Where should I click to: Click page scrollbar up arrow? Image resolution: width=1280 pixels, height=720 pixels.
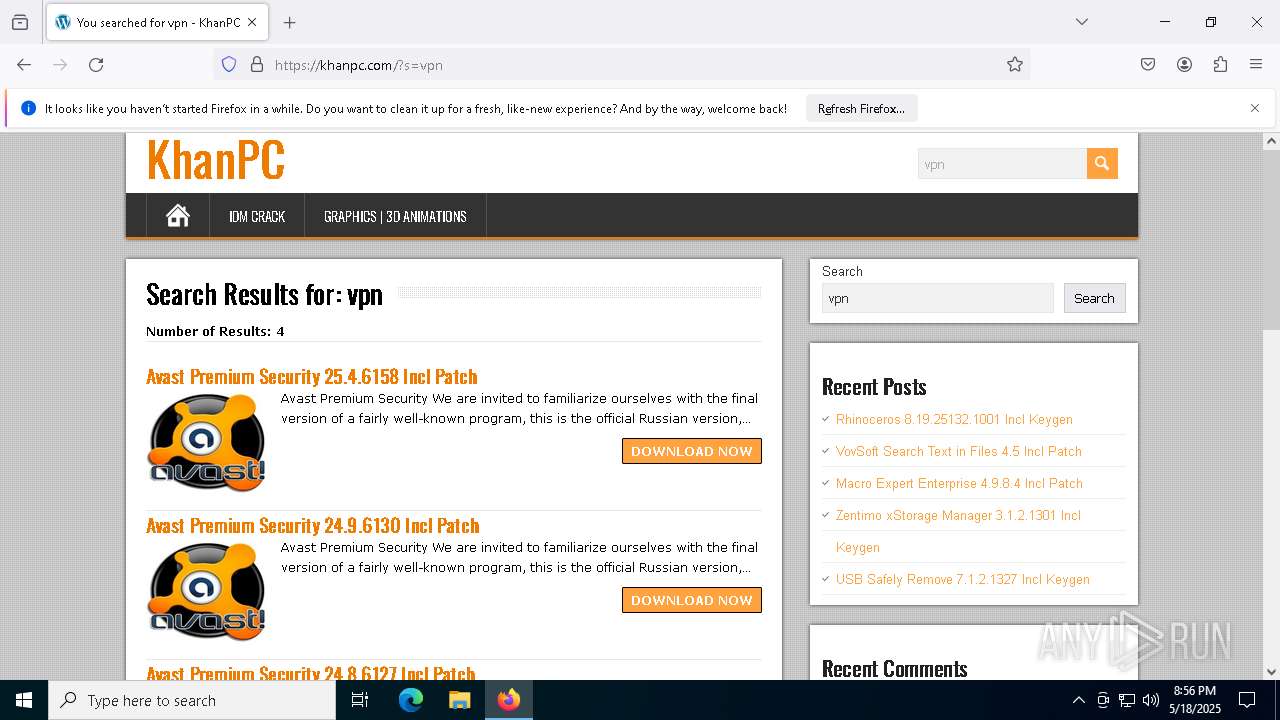[1271, 141]
